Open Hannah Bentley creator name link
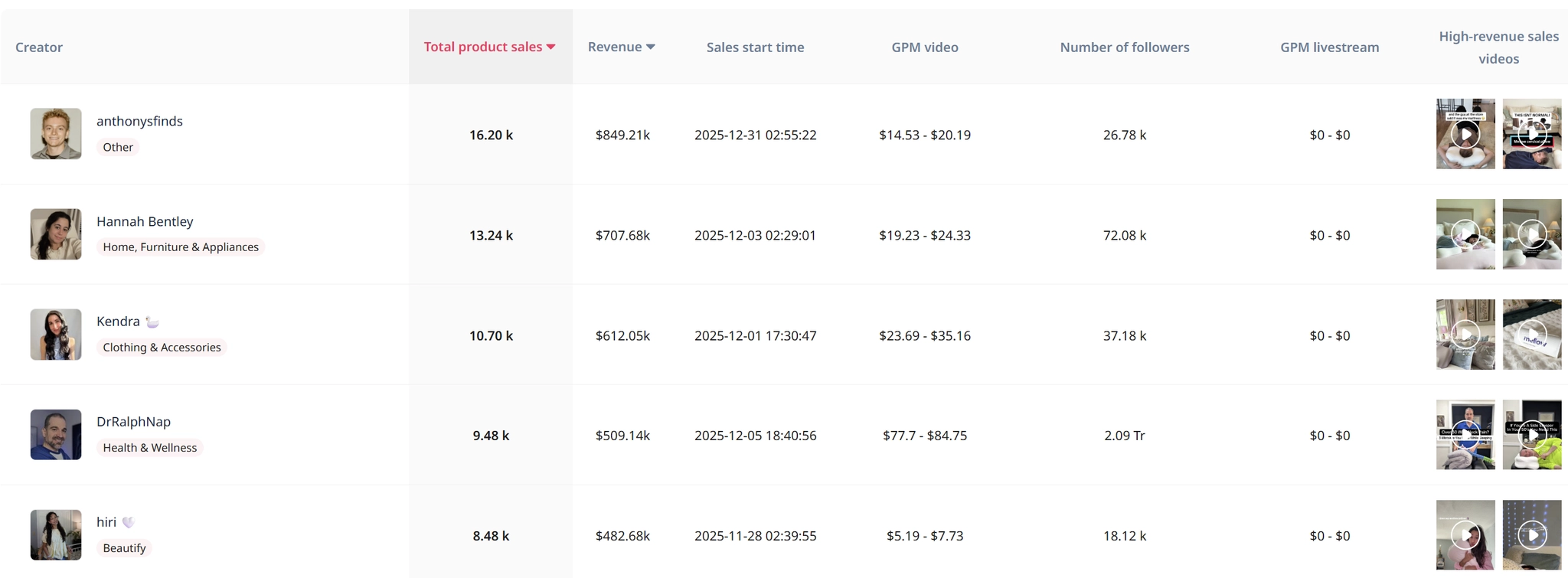 145,221
